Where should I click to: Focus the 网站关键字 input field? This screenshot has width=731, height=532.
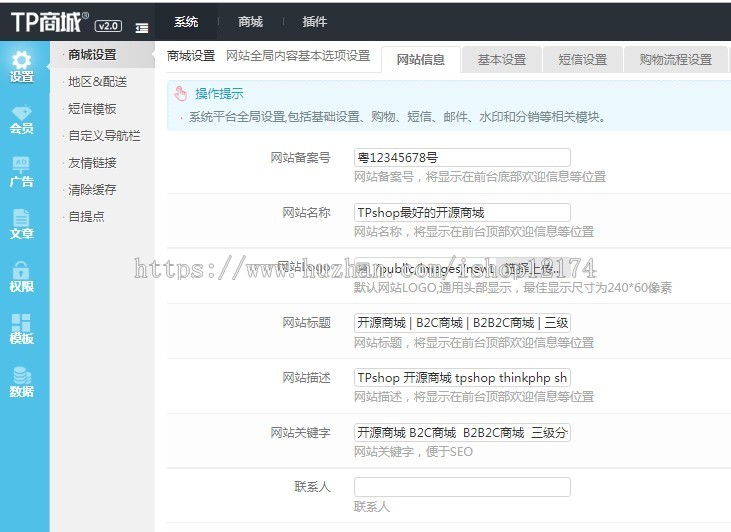tap(462, 433)
